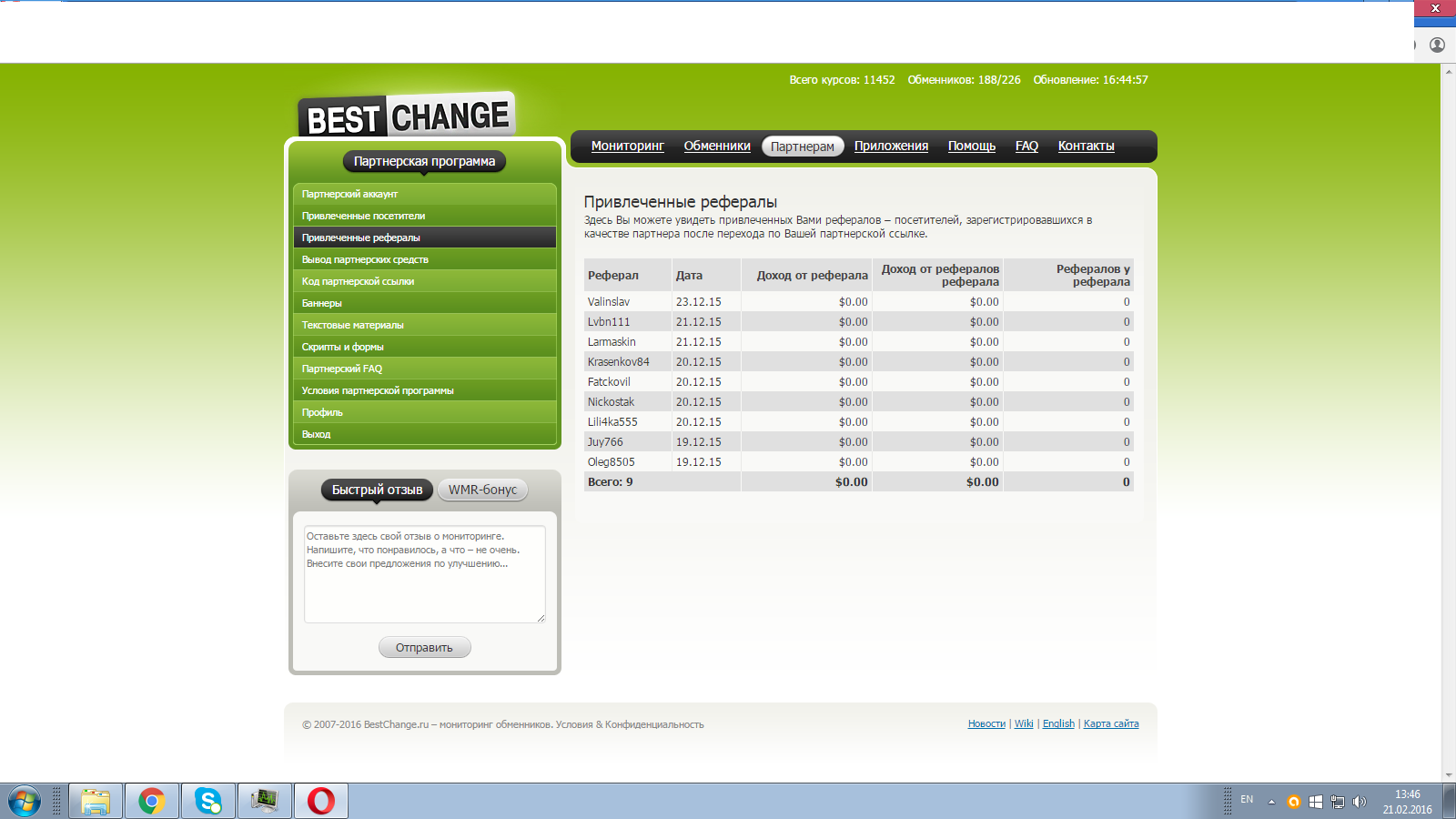Open Текстовые материалы sidebar item

pyautogui.click(x=424, y=325)
